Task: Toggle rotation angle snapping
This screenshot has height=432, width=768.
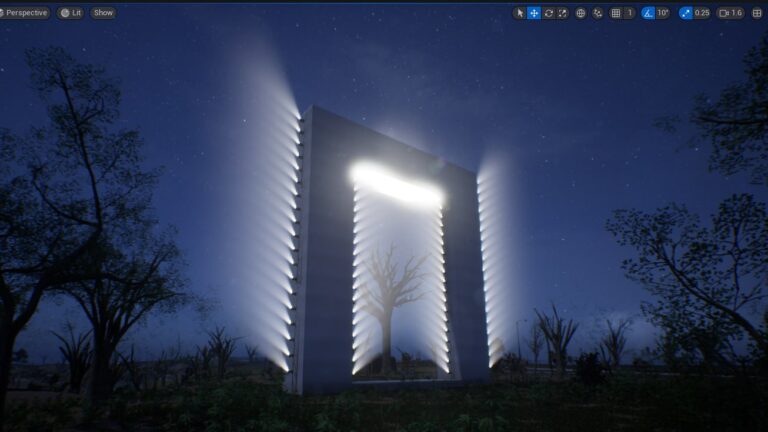Action: tap(648, 13)
